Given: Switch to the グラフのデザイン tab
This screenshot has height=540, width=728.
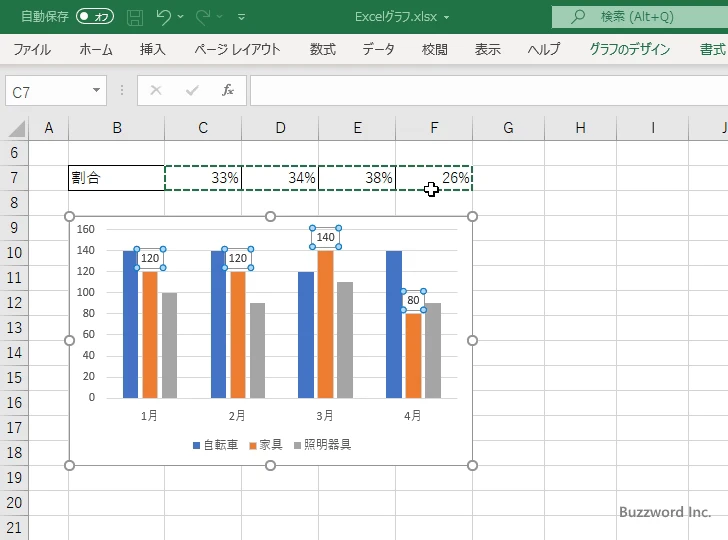Looking at the screenshot, I should pos(629,49).
